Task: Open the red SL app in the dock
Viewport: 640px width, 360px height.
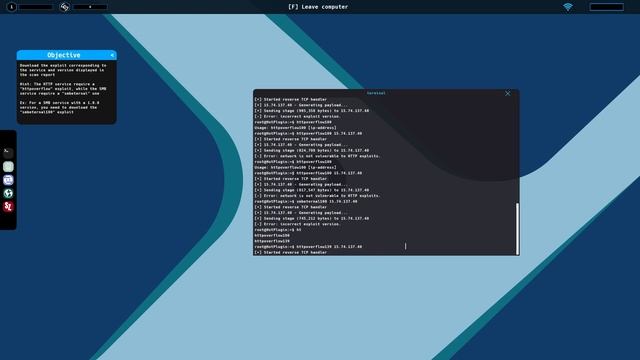Action: click(8, 207)
